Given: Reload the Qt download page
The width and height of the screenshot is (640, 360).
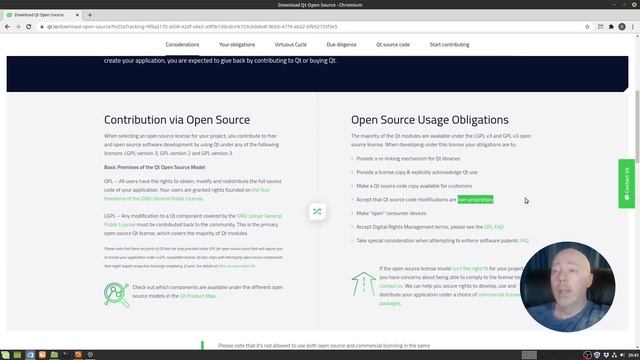Looking at the screenshot, I should [x=29, y=27].
